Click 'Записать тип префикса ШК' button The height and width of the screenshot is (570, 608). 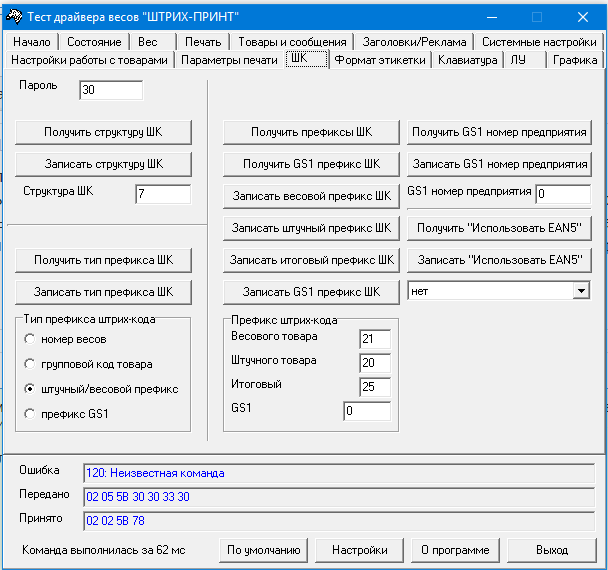tap(103, 292)
